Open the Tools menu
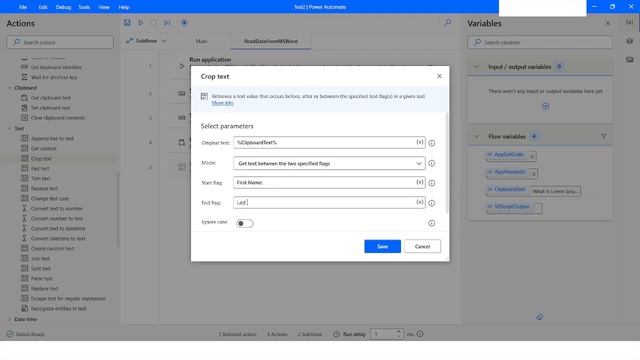The image size is (640, 360). (x=84, y=7)
